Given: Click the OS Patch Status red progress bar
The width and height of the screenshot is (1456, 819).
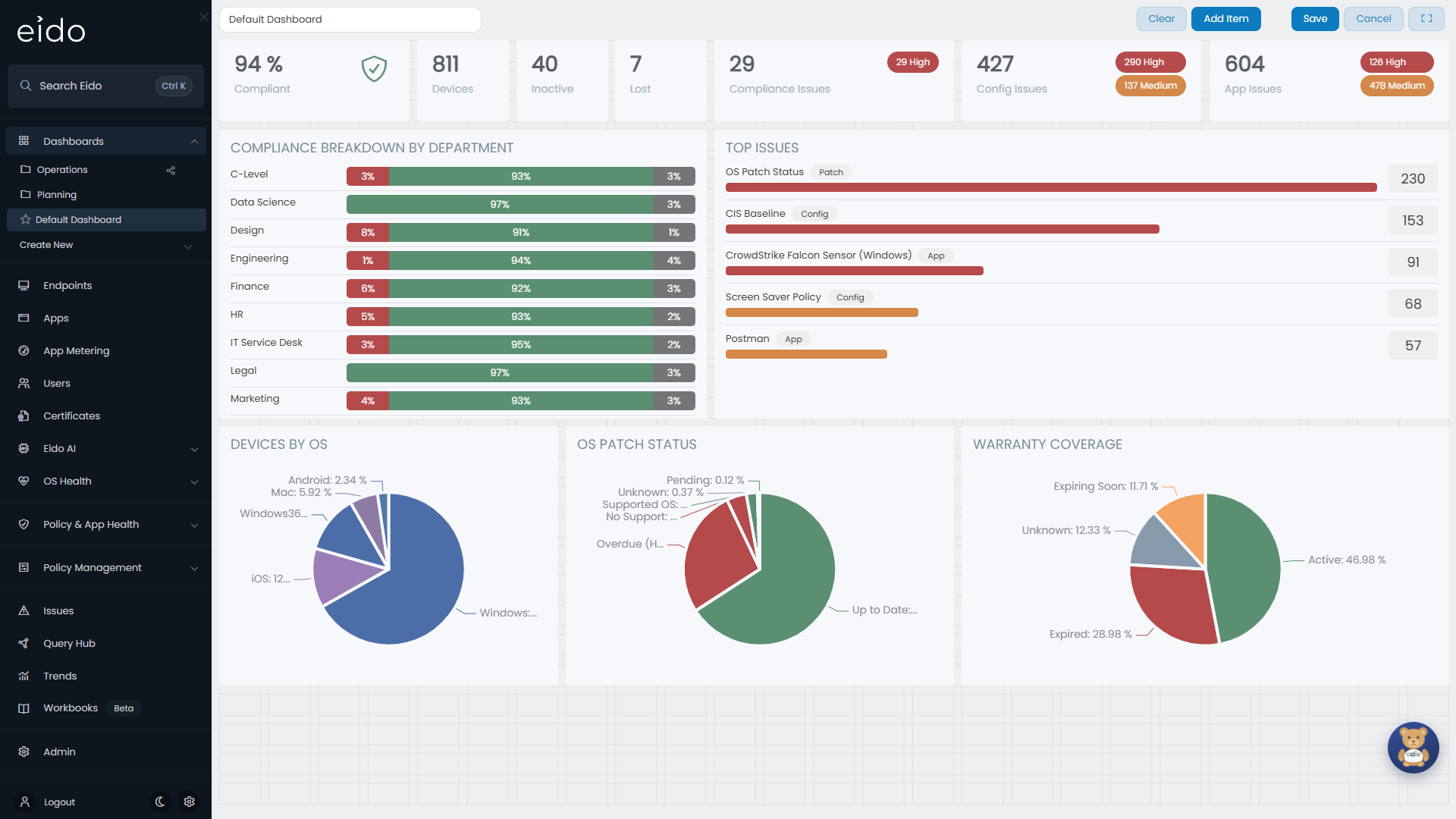Looking at the screenshot, I should pyautogui.click(x=1051, y=187).
